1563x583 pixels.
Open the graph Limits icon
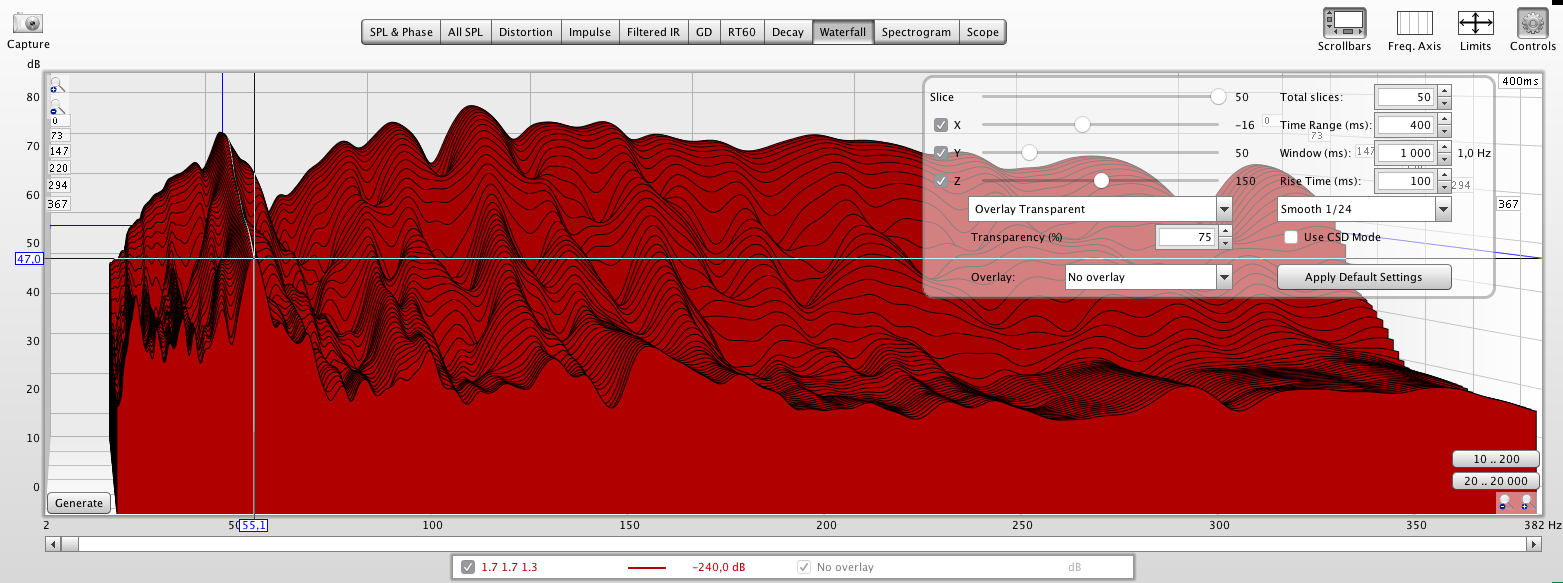[x=1475, y=23]
